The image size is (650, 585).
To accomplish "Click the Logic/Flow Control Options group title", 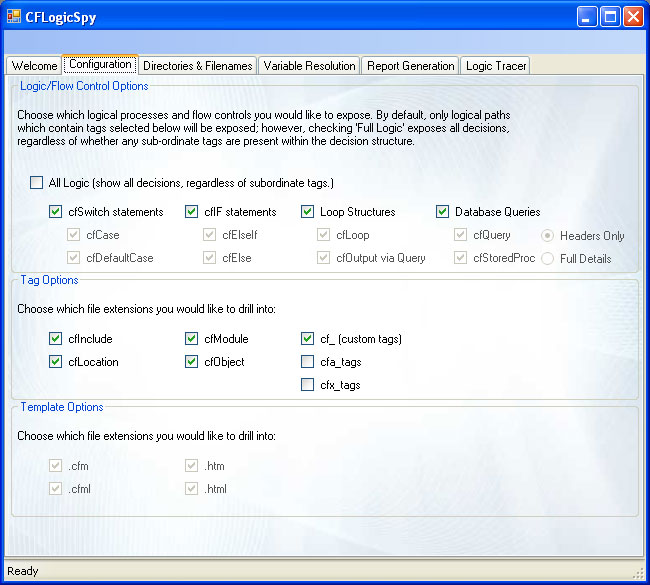I will coord(84,86).
